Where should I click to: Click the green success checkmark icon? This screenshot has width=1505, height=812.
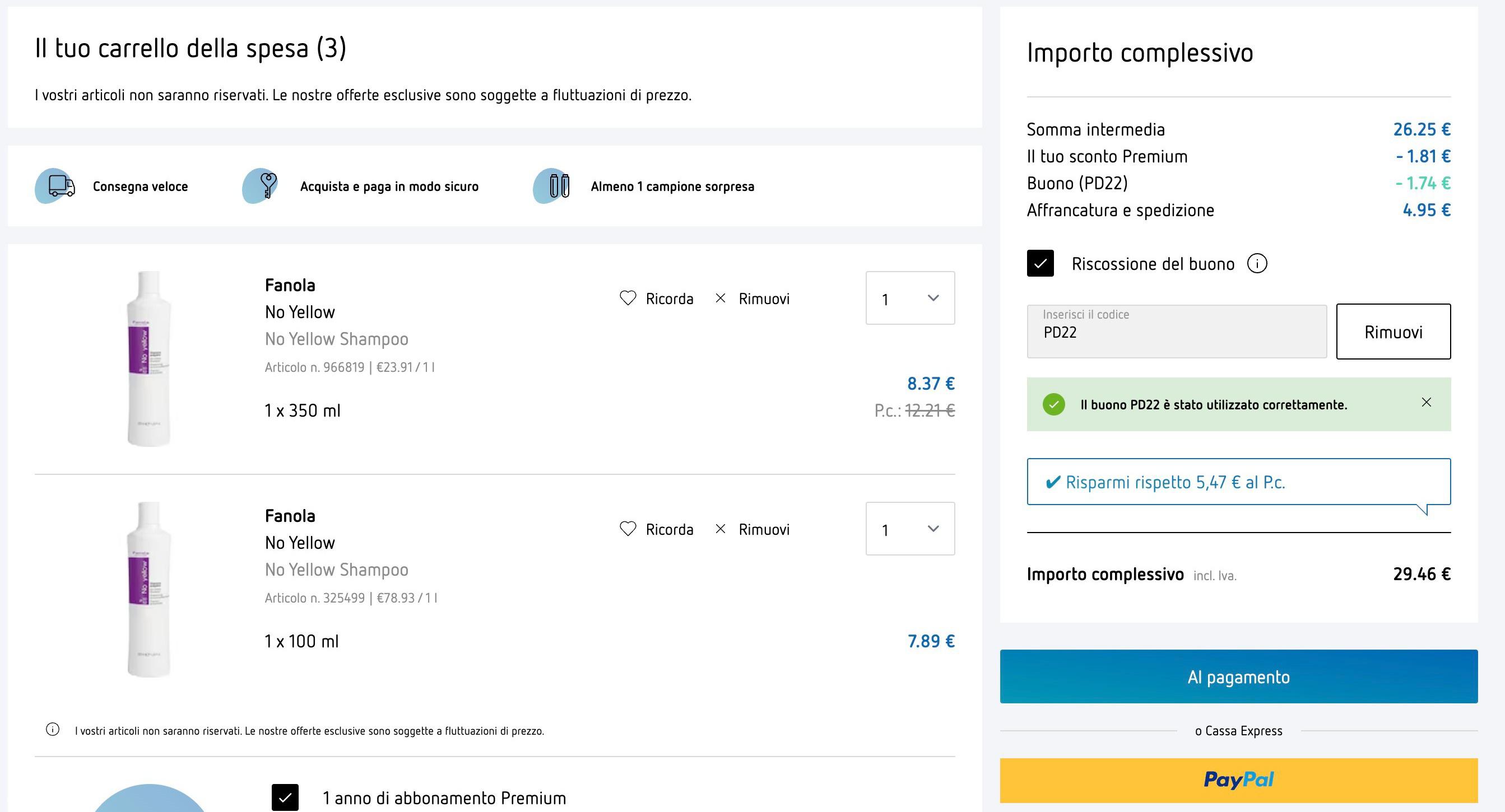pos(1053,404)
